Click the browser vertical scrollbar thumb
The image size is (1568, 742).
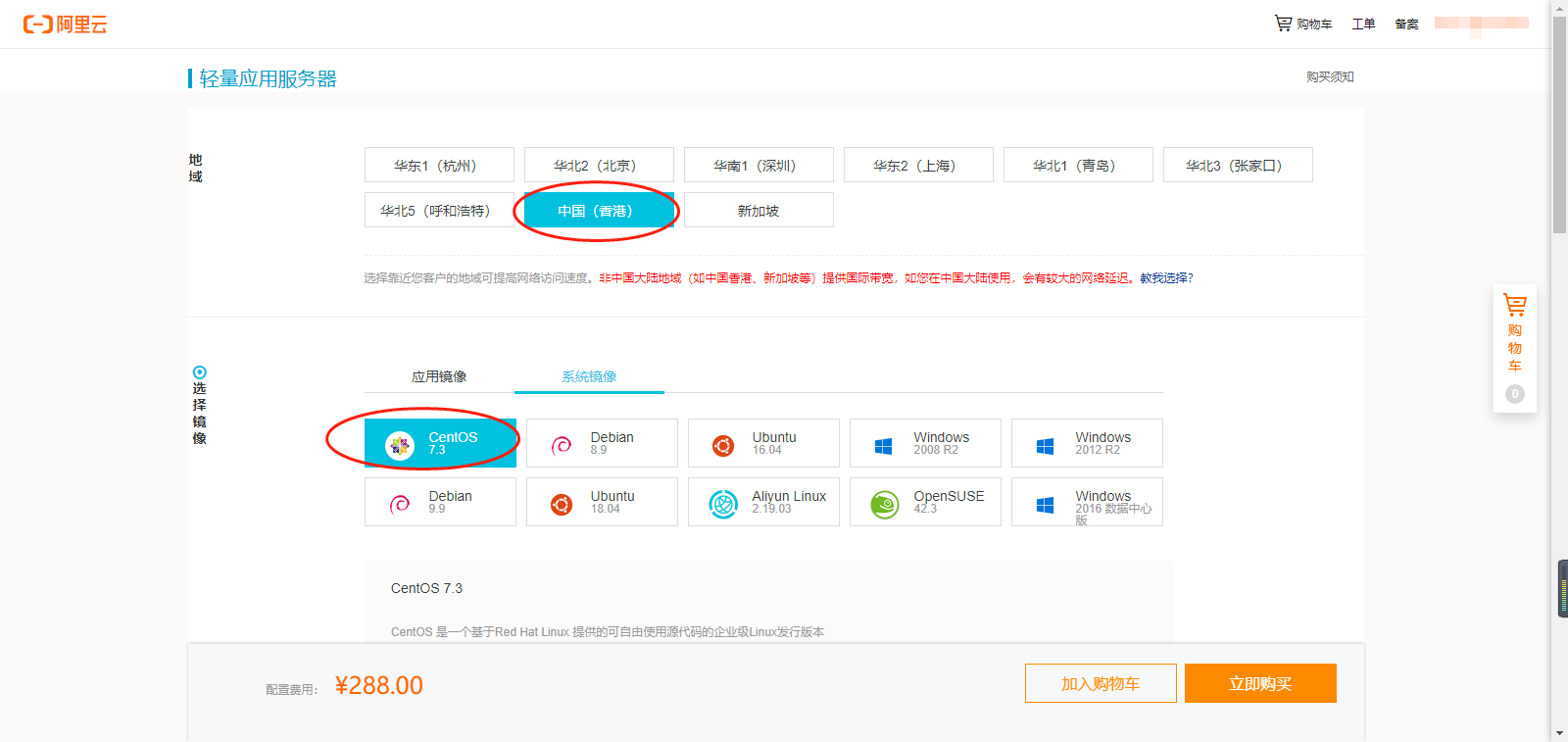1559,124
